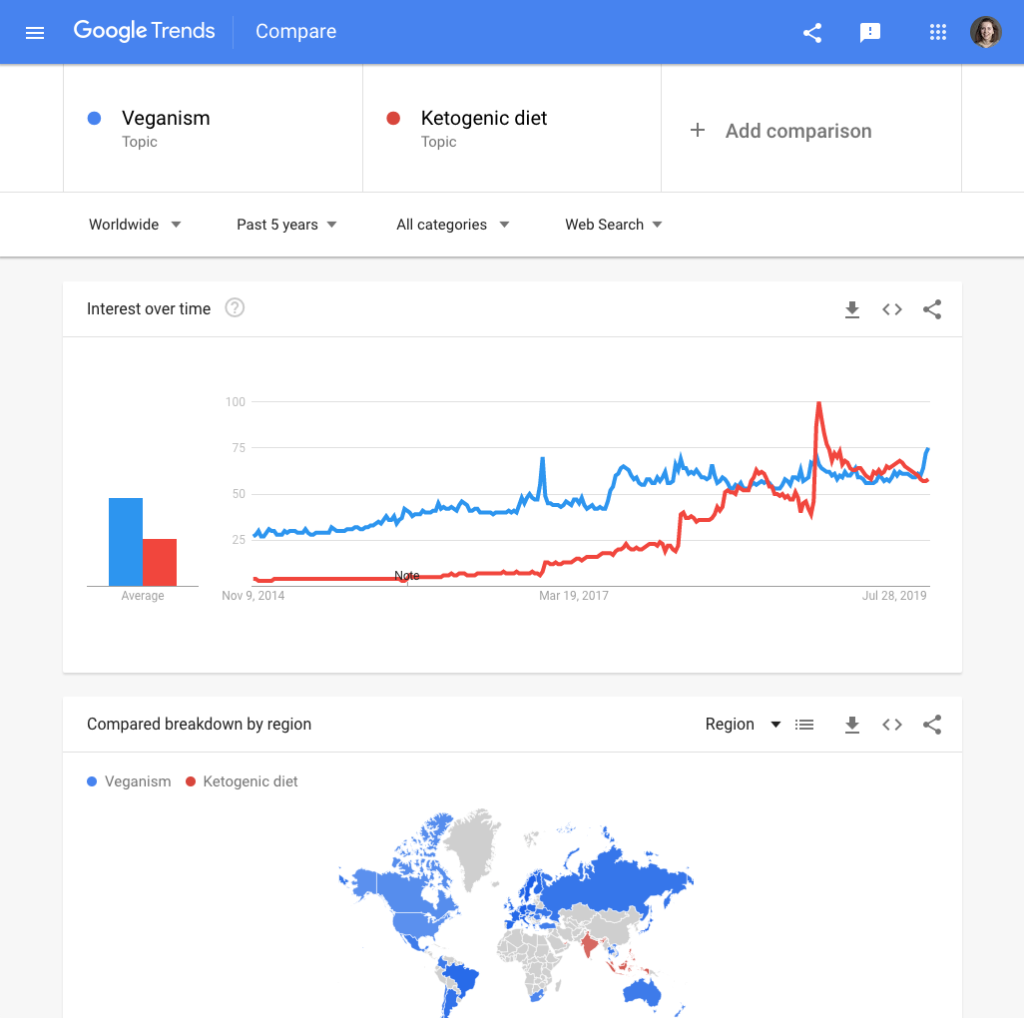Viewport: 1024px width, 1018px height.
Task: Open the send feedback icon
Action: click(870, 32)
